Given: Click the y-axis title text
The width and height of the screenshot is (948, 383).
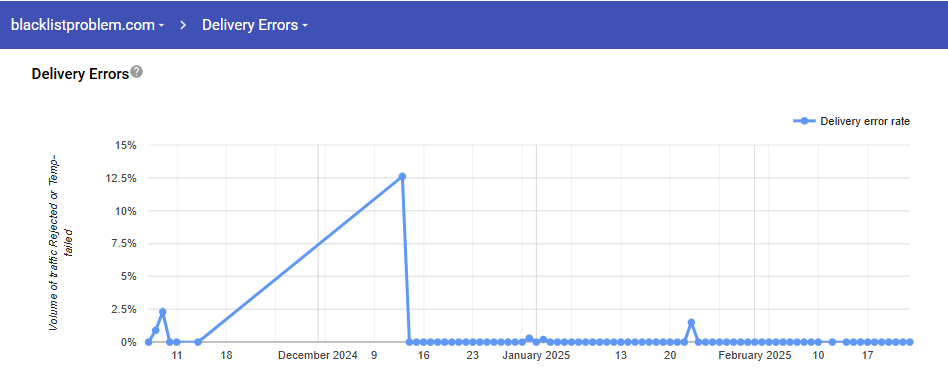Looking at the screenshot, I should click(x=61, y=242).
